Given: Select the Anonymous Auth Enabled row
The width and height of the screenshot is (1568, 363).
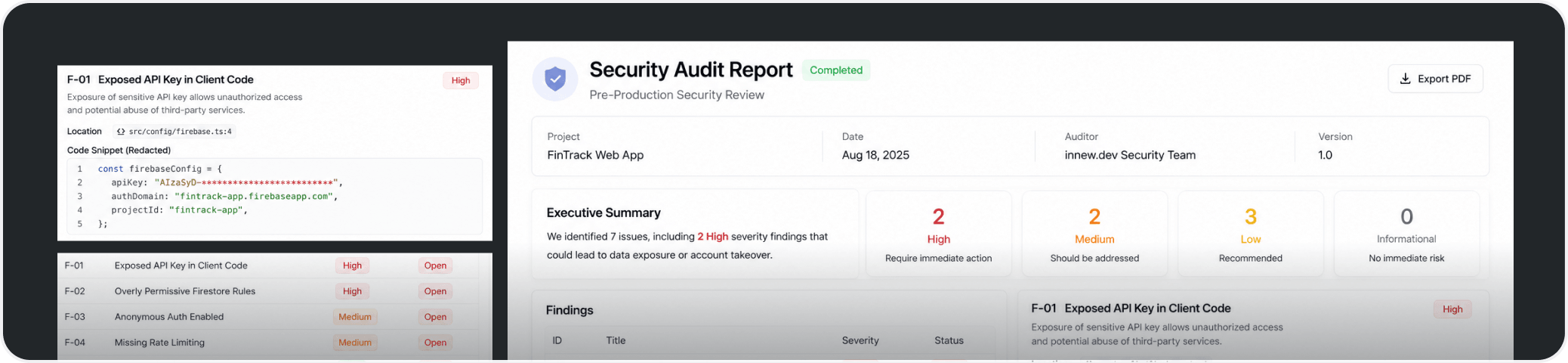Looking at the screenshot, I should (x=268, y=317).
